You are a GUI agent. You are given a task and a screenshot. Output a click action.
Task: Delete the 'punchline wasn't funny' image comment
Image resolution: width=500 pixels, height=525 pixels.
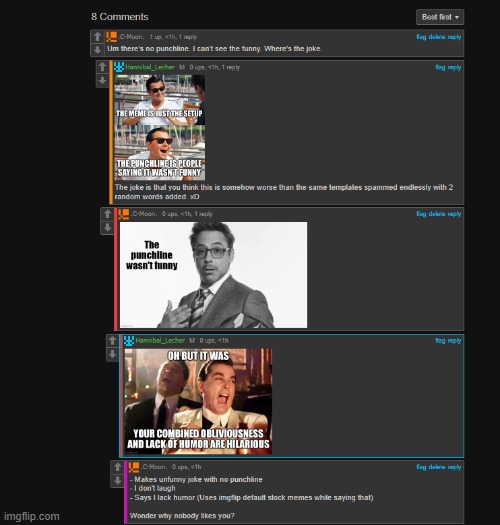(437, 214)
